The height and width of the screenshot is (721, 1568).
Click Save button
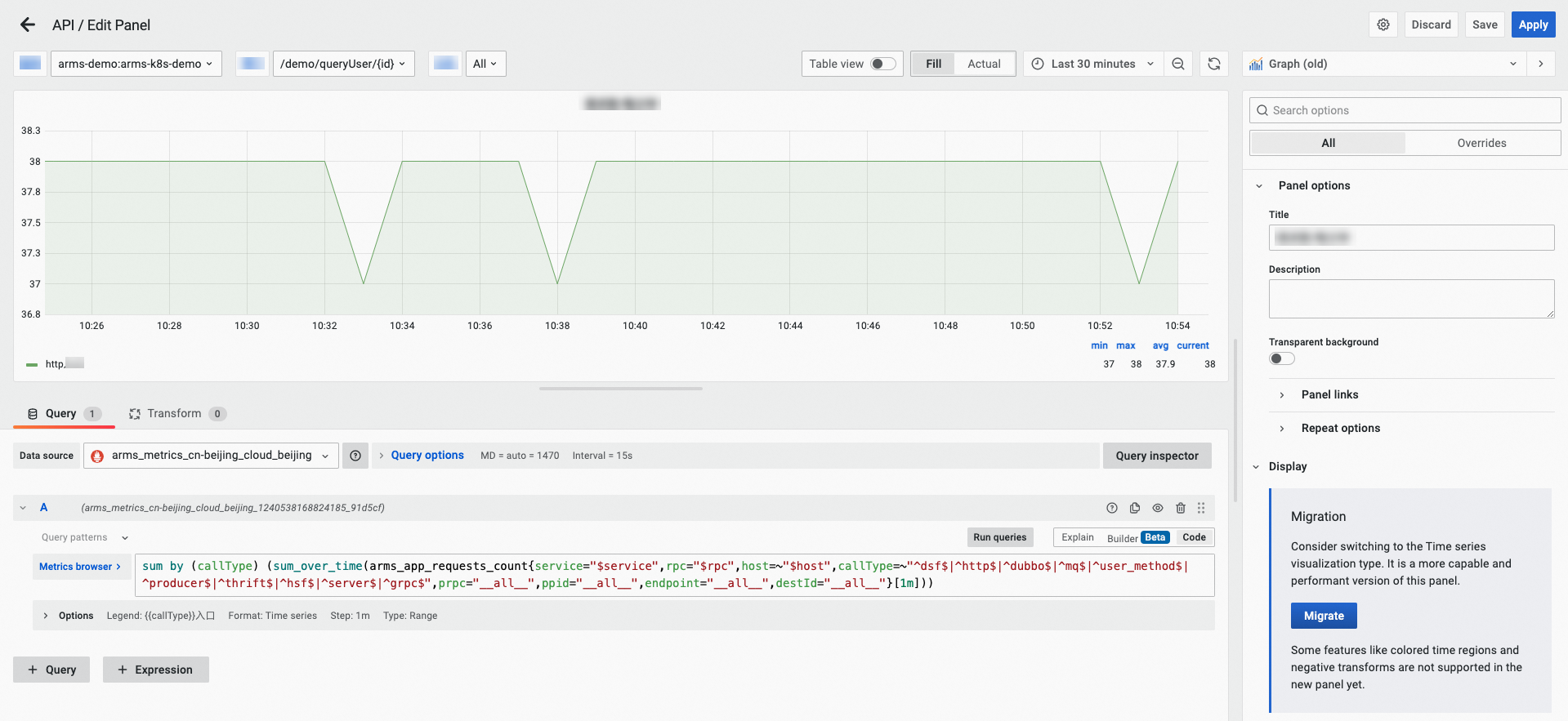pyautogui.click(x=1485, y=24)
